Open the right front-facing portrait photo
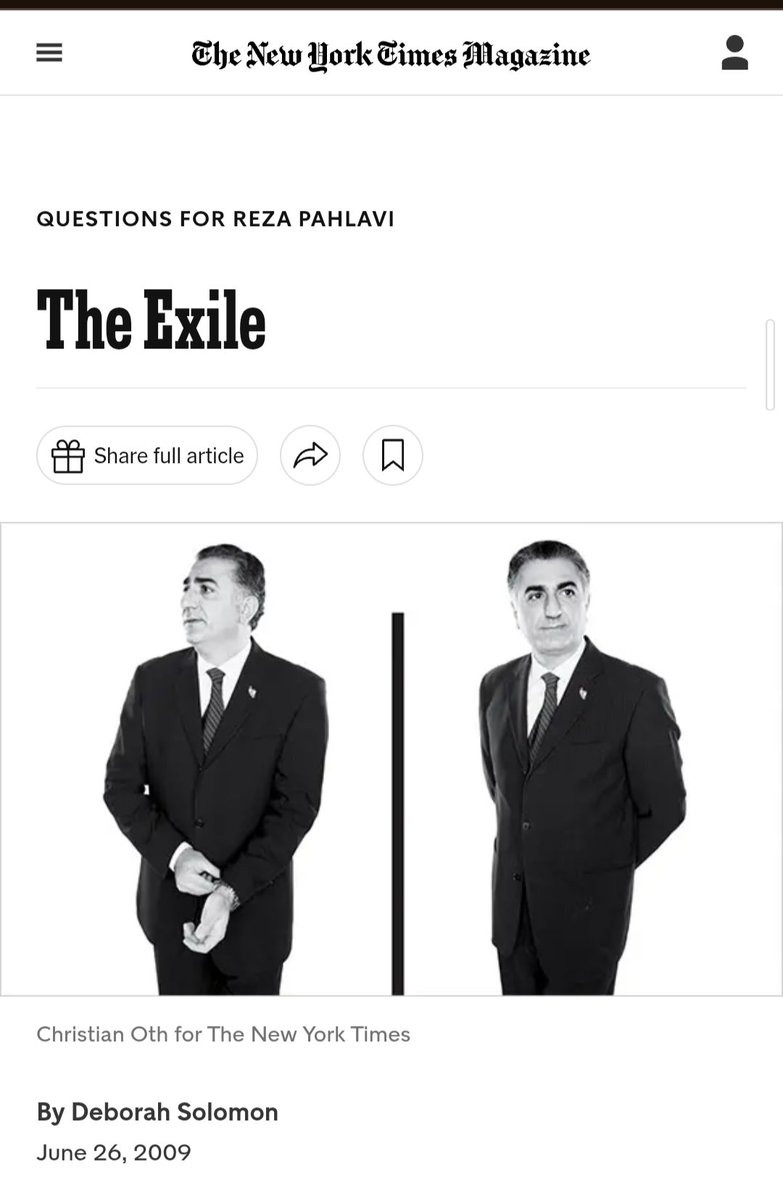 581,768
